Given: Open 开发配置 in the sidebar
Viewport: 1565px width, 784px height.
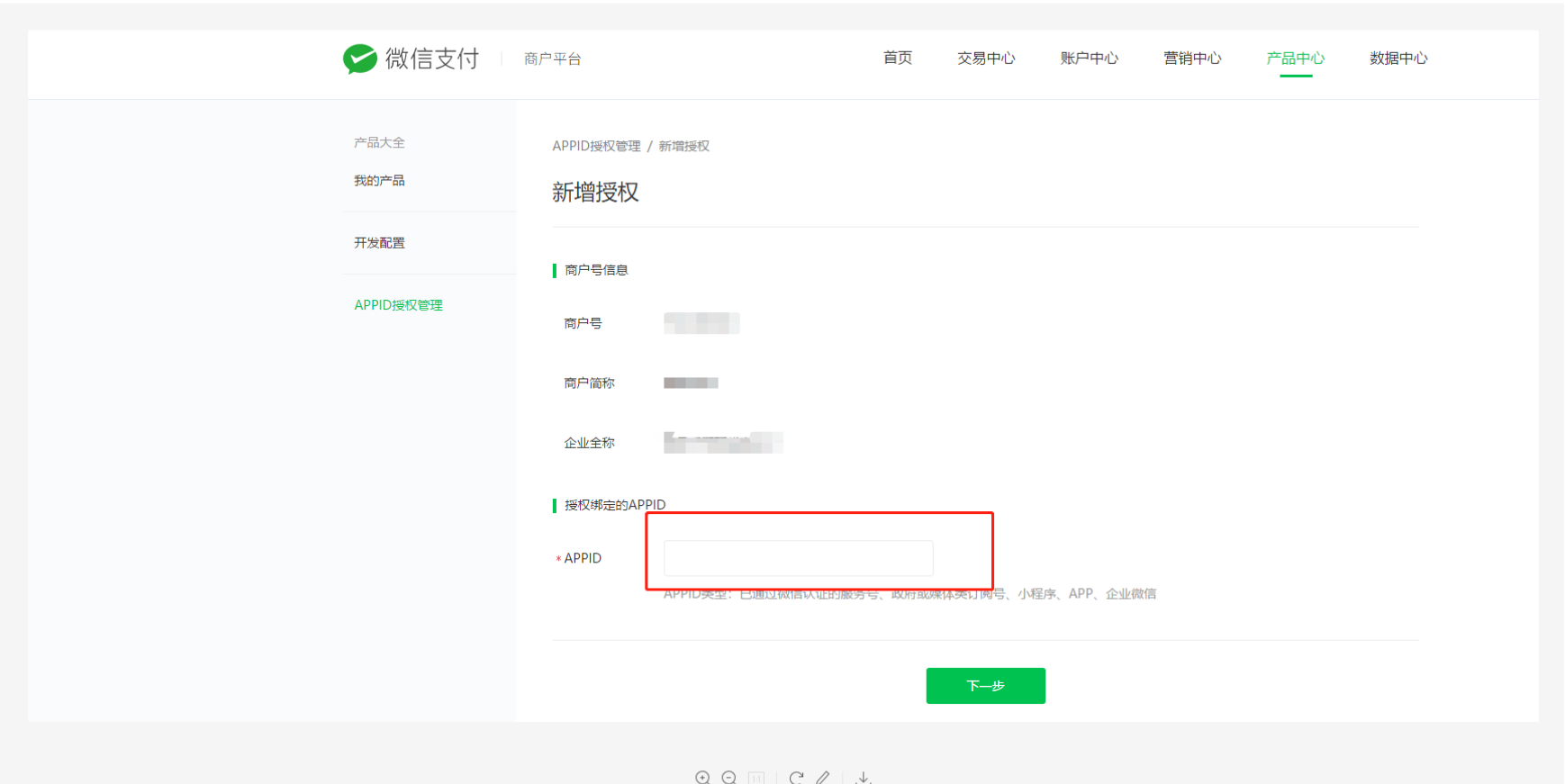Looking at the screenshot, I should pyautogui.click(x=379, y=243).
